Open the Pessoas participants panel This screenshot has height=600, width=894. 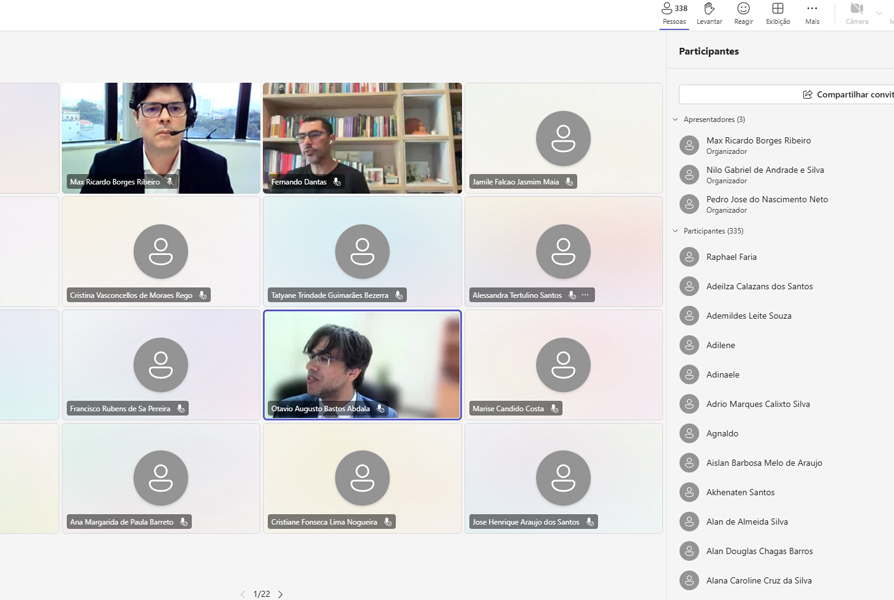674,14
